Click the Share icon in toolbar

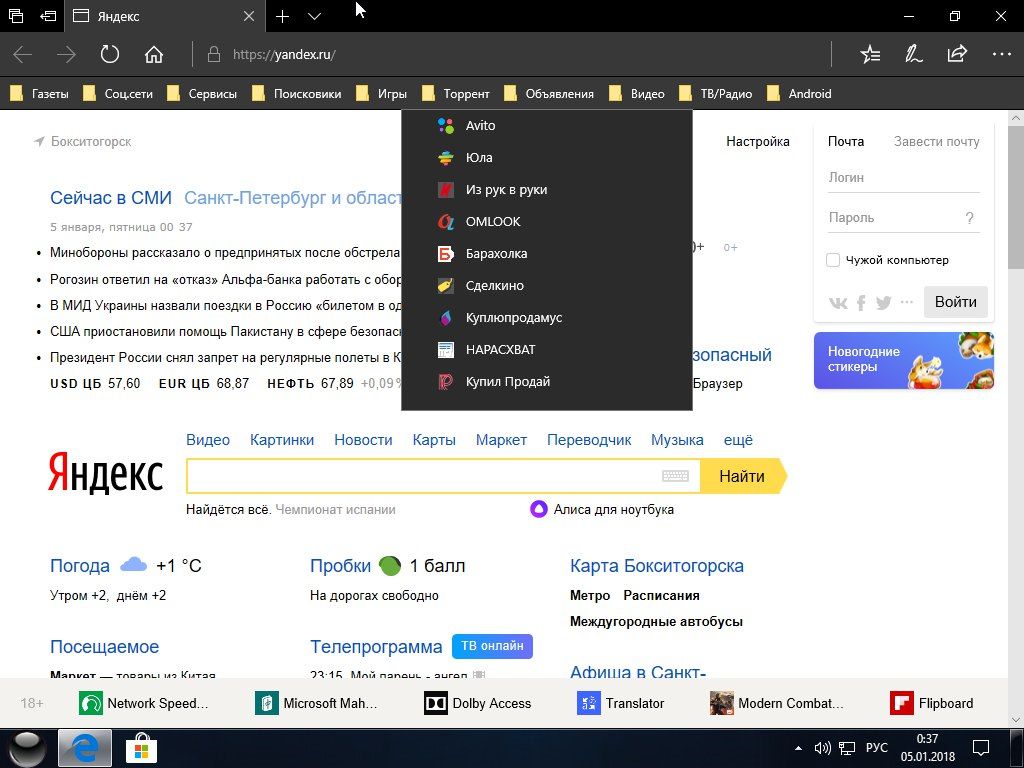point(957,54)
